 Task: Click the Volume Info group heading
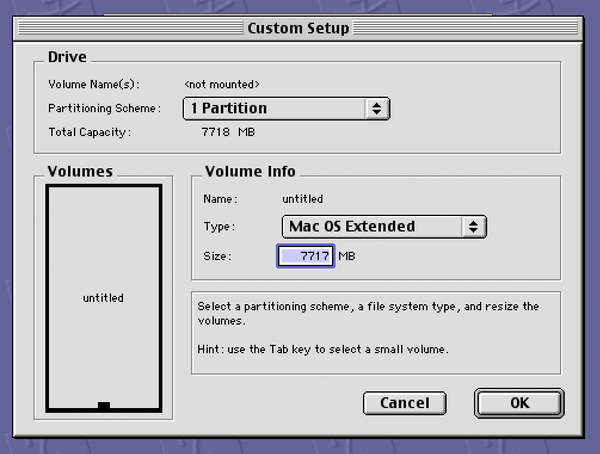click(250, 171)
